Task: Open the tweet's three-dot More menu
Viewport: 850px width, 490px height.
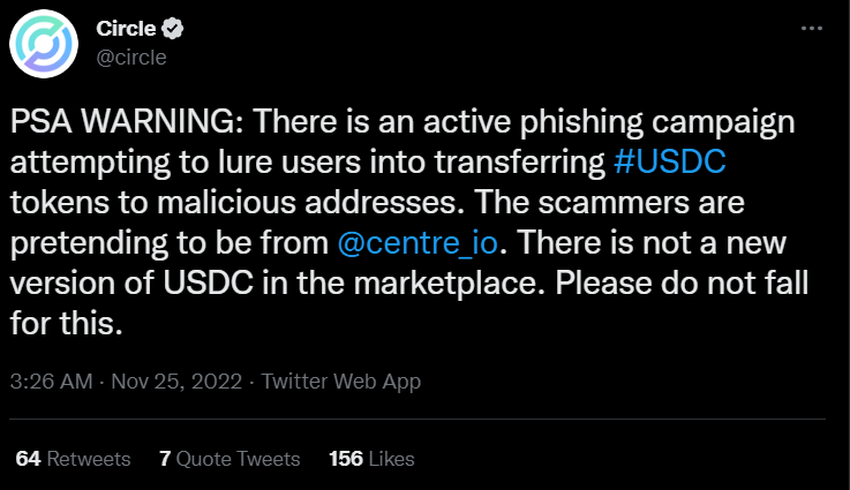Action: coord(811,30)
